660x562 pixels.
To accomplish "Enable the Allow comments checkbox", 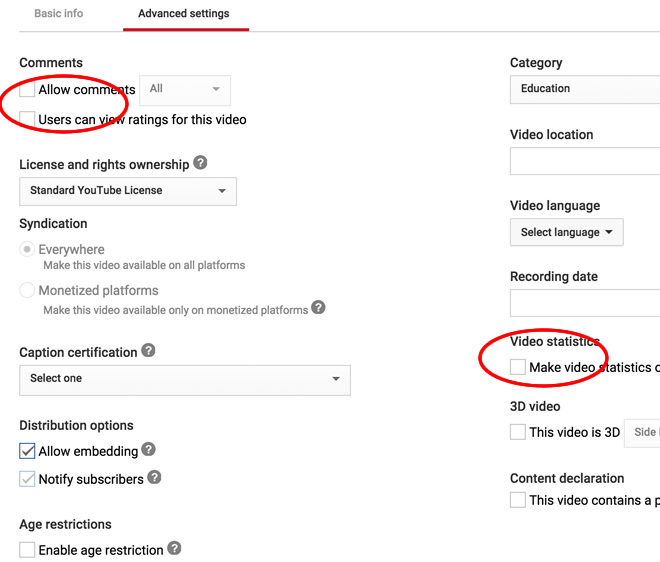I will point(27,90).
